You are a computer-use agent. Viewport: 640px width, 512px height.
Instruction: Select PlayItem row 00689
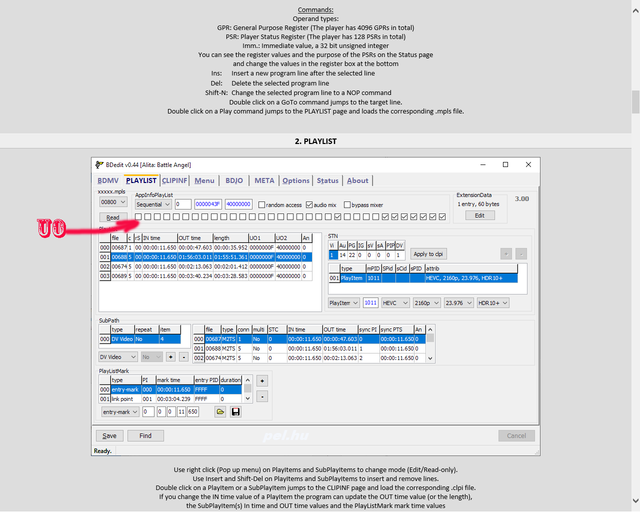[x=205, y=276]
